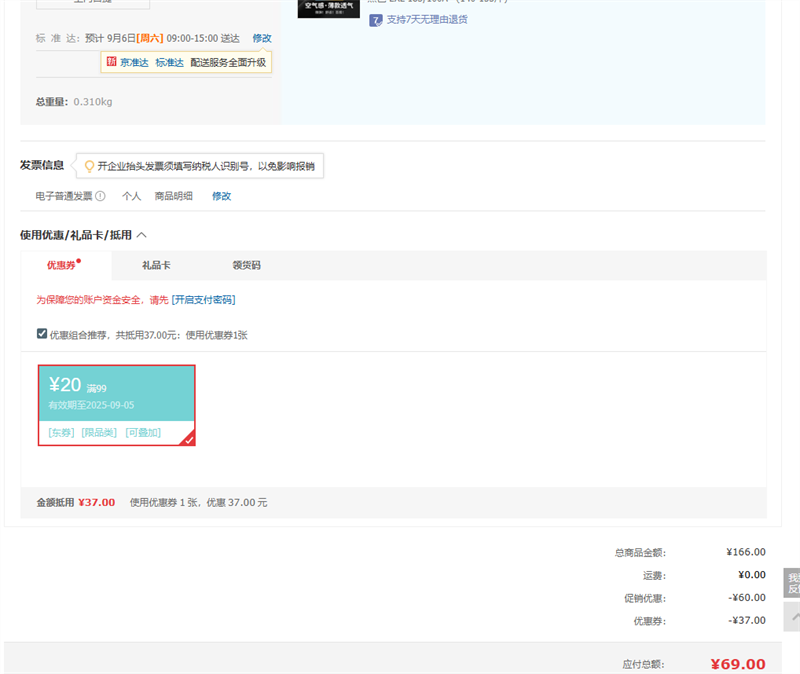Open the 我要反馈 feedback side button

click(792, 583)
